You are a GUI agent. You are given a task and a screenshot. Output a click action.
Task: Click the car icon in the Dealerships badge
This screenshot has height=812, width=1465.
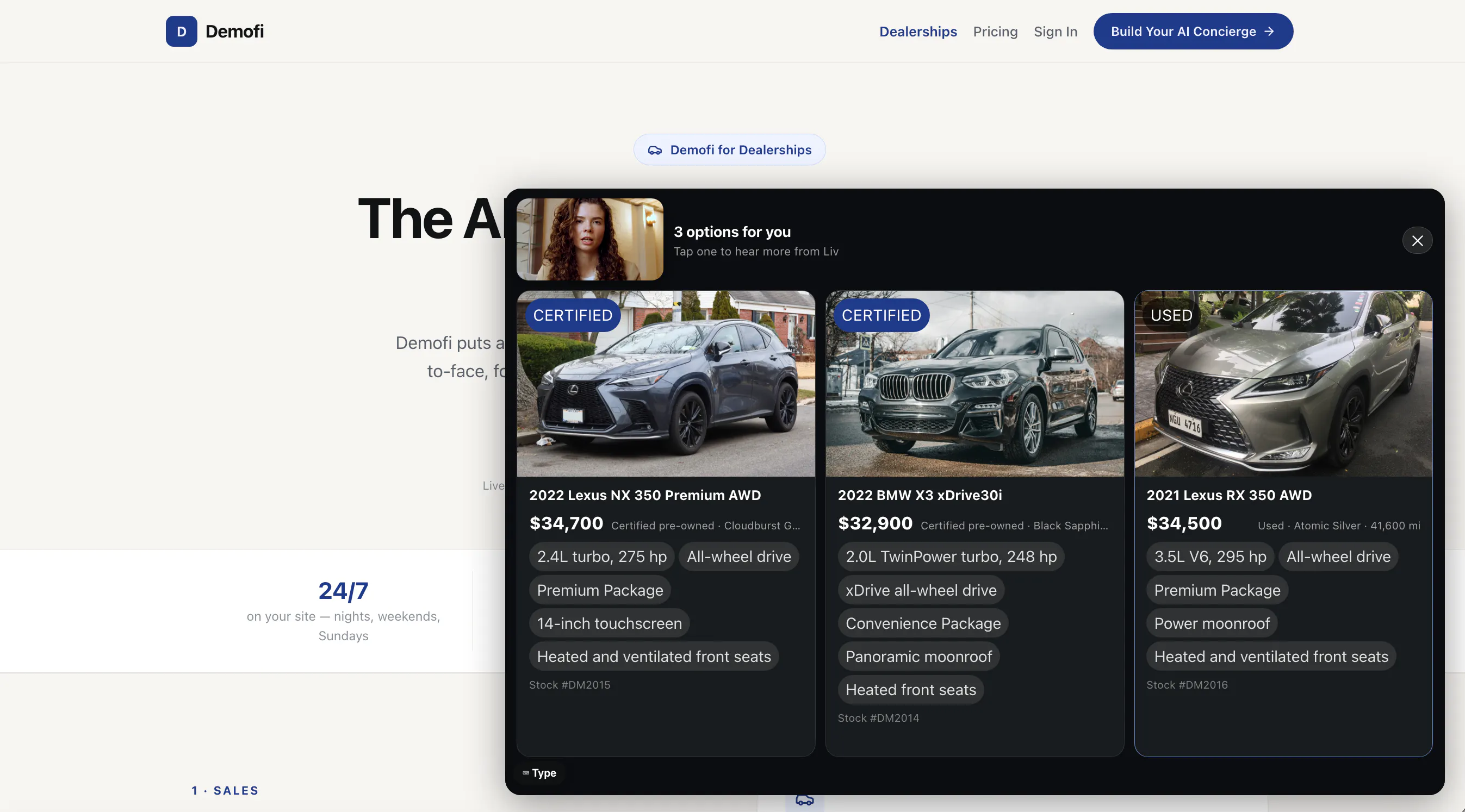[655, 150]
